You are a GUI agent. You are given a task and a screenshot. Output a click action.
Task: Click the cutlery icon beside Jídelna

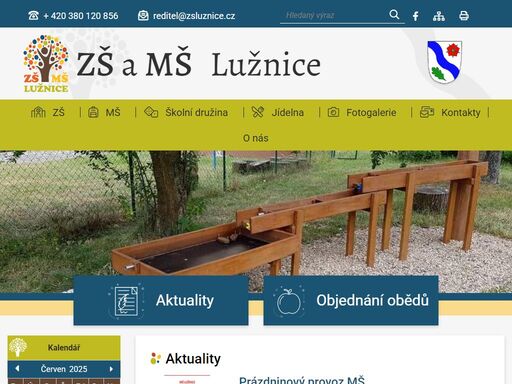point(258,112)
